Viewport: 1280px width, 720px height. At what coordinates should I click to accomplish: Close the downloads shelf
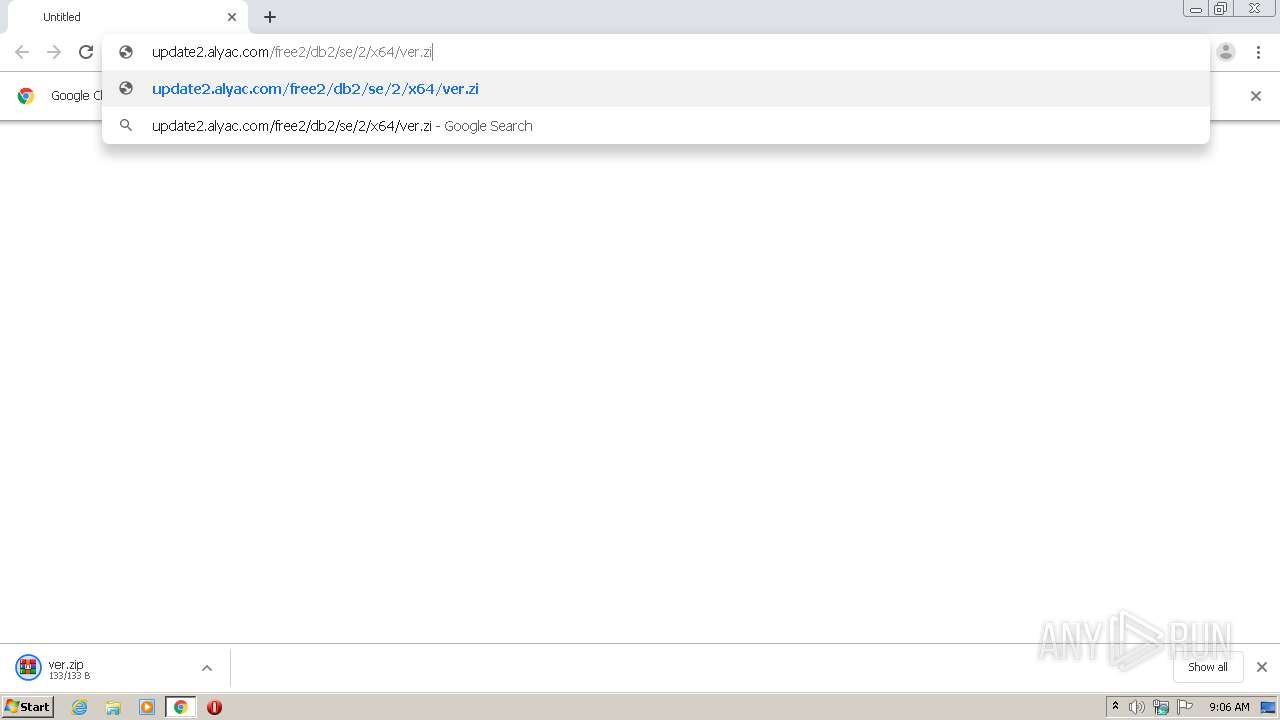1262,667
